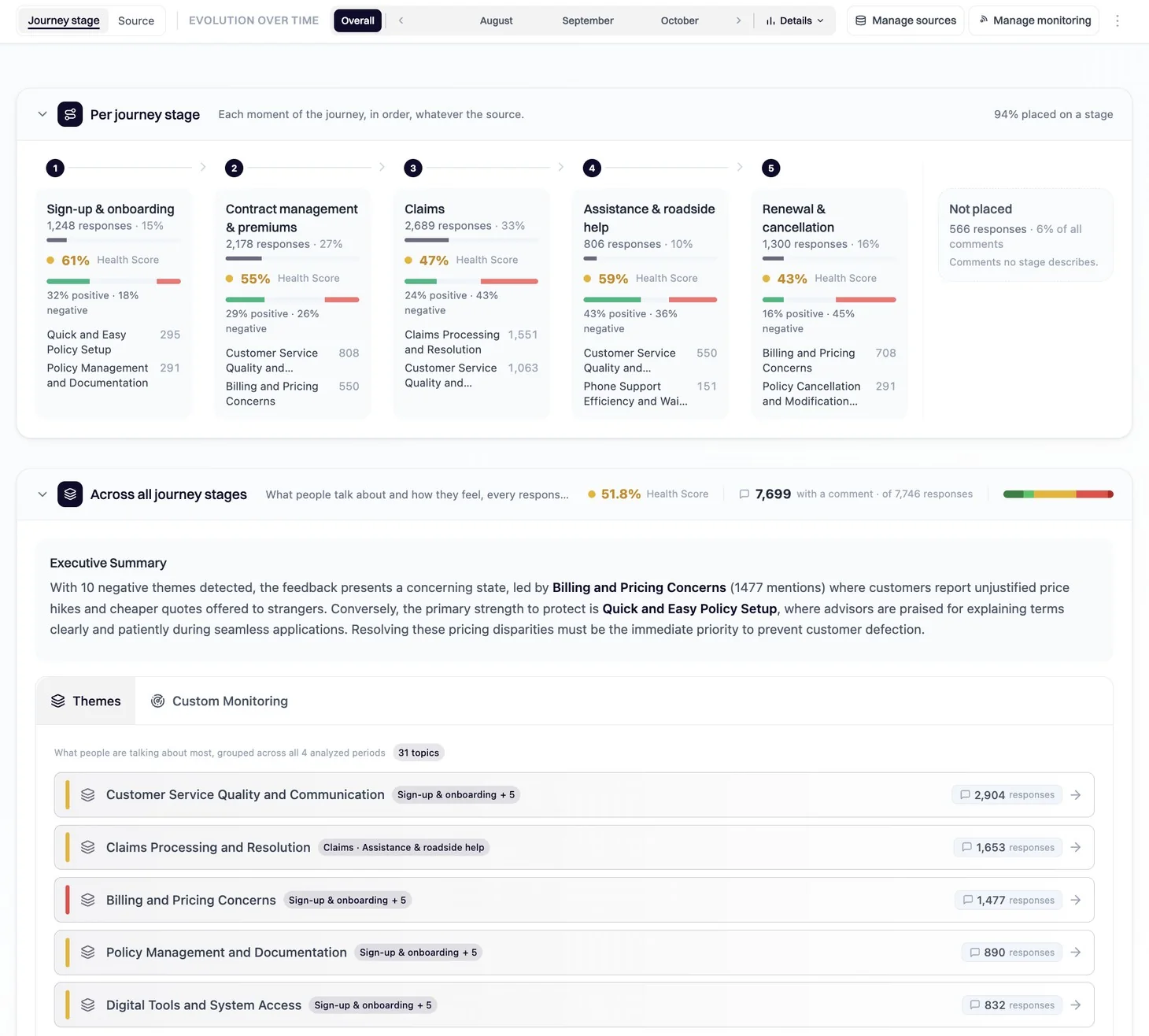Image resolution: width=1149 pixels, height=1036 pixels.
Task: Select journey step 3 marker
Action: pyautogui.click(x=413, y=168)
